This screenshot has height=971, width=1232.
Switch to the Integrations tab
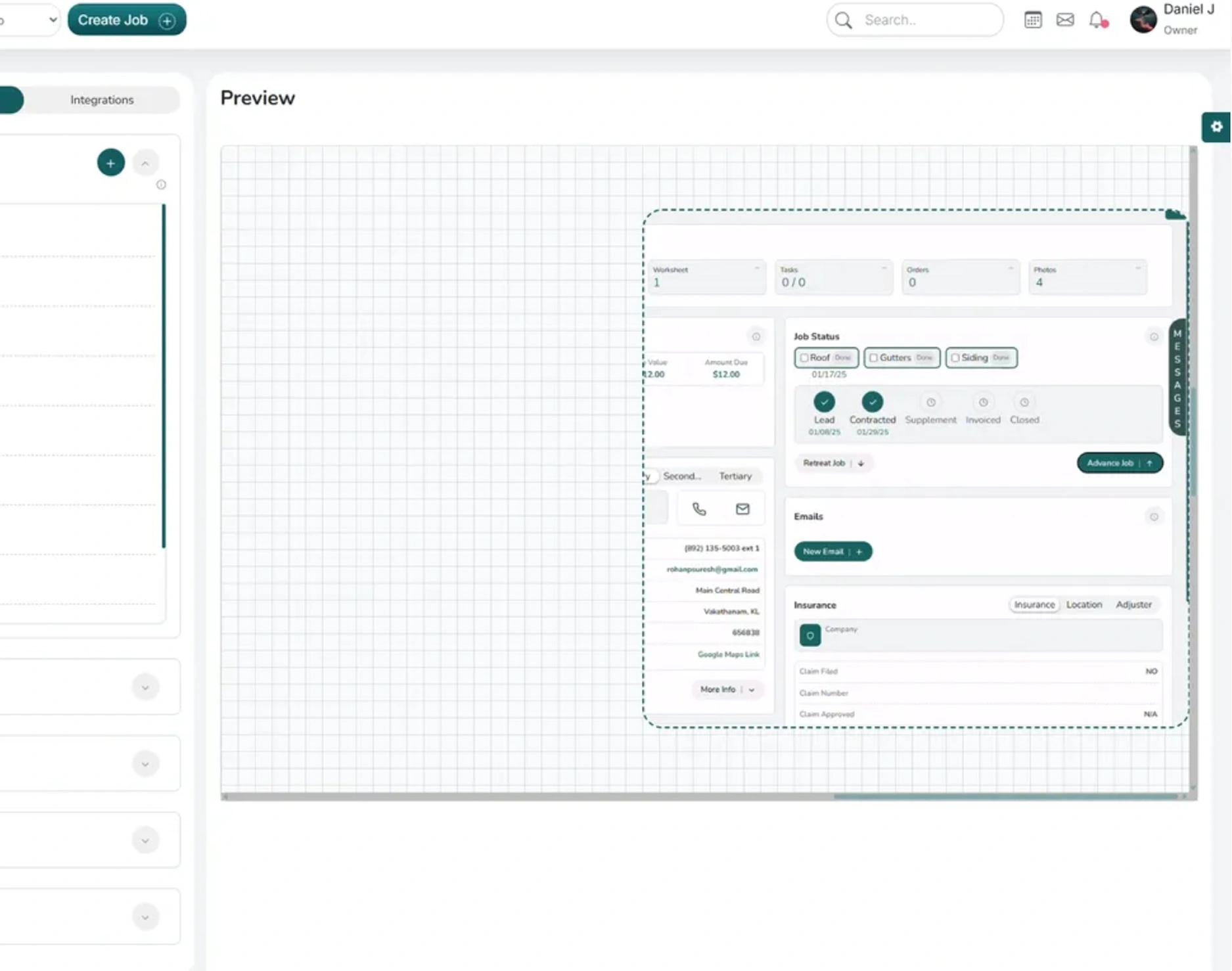pyautogui.click(x=102, y=100)
